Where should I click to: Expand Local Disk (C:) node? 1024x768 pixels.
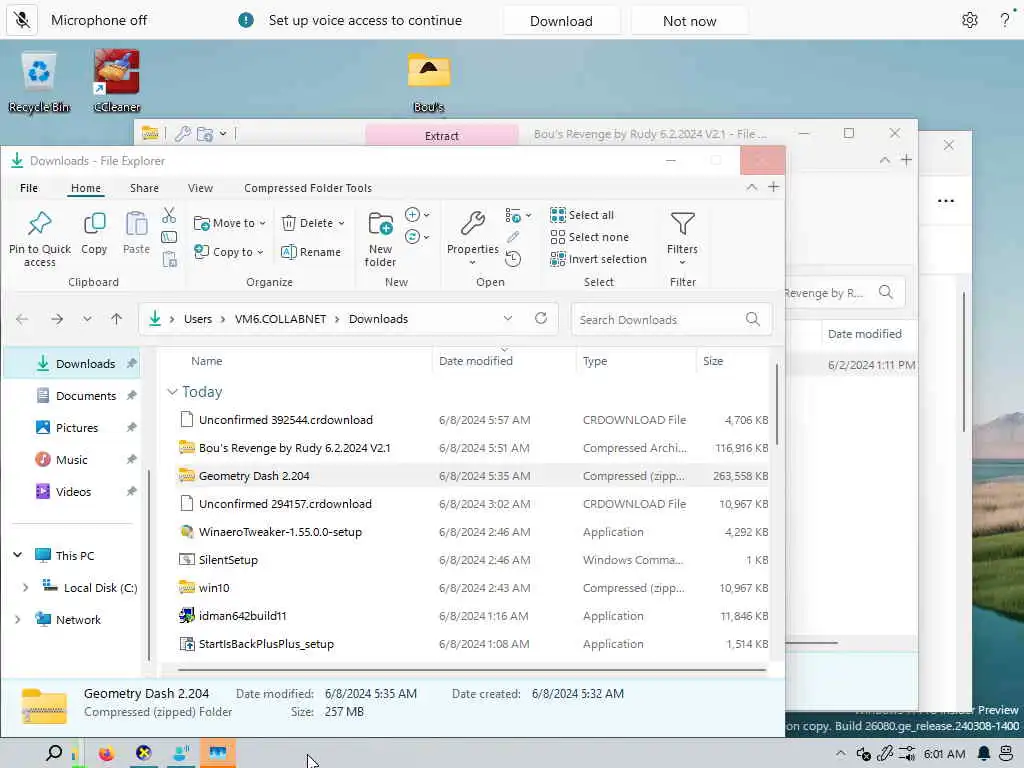pos(25,588)
